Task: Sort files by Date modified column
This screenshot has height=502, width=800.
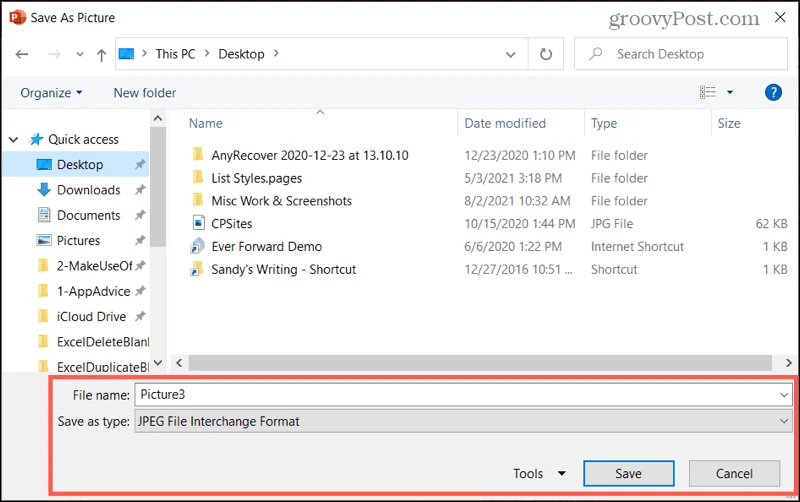Action: tap(505, 123)
